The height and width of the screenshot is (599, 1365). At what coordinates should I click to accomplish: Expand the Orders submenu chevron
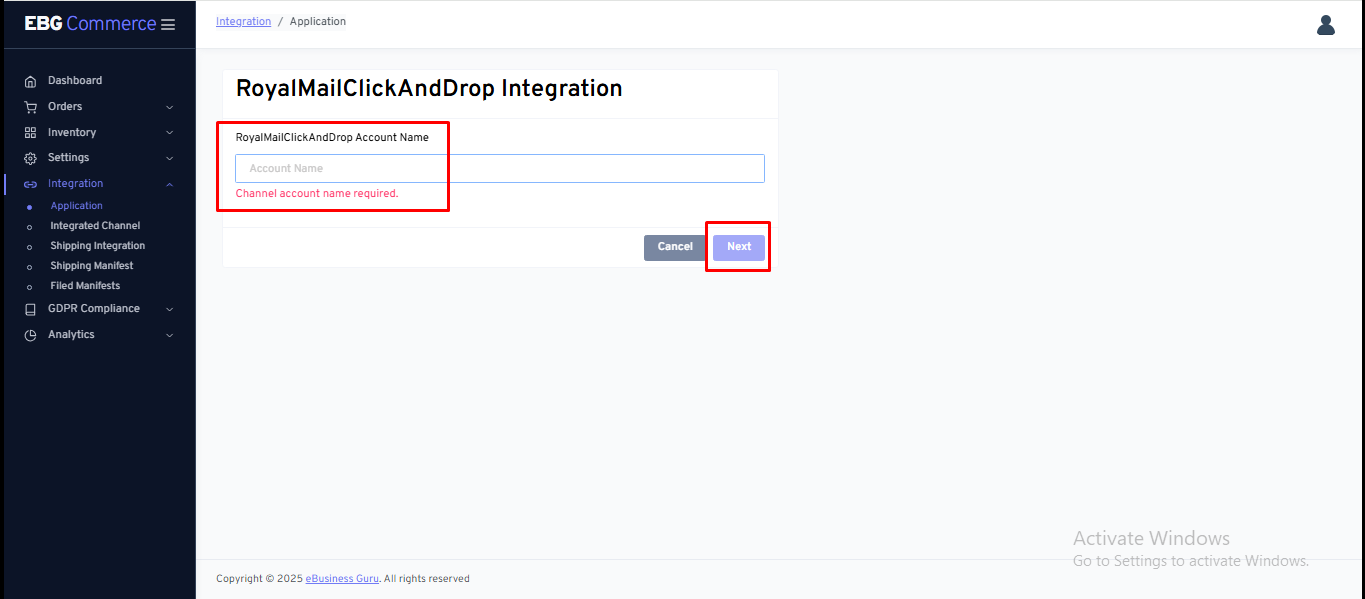tap(169, 107)
